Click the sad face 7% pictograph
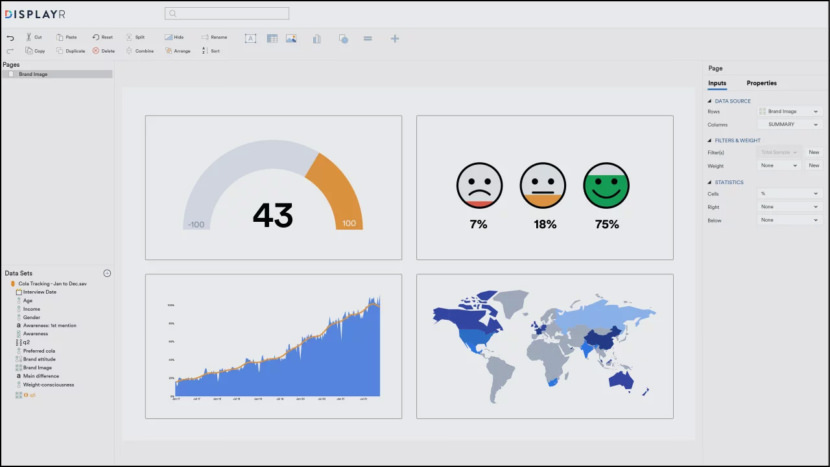The height and width of the screenshot is (467, 830). pyautogui.click(x=480, y=185)
